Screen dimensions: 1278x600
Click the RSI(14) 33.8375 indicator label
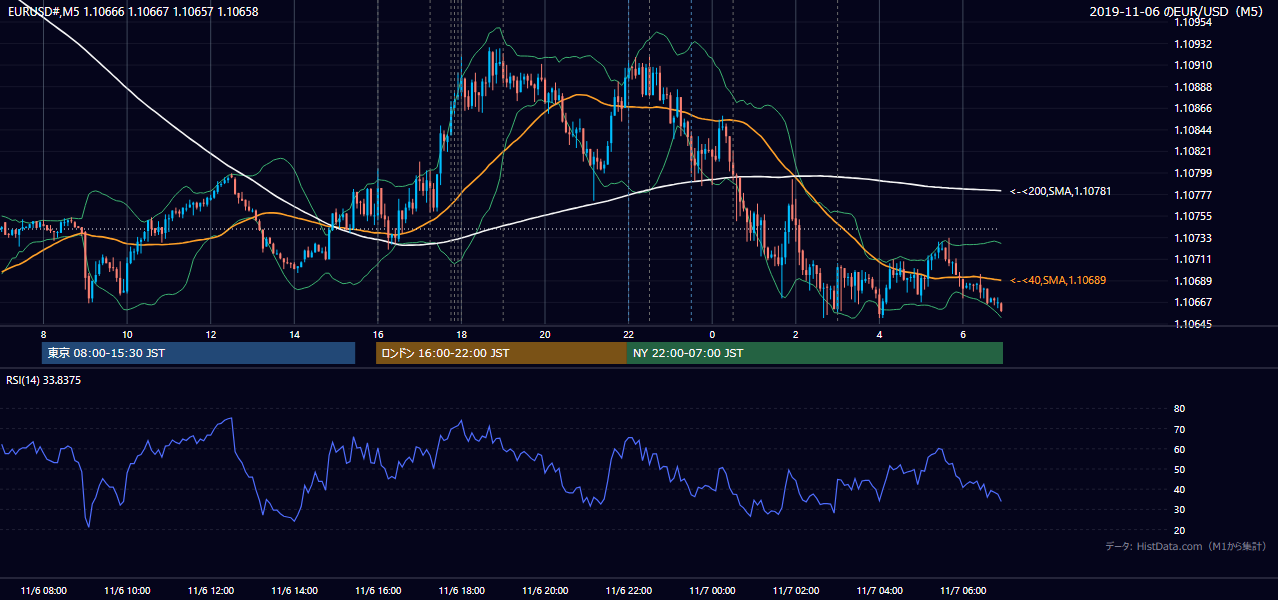[44, 380]
